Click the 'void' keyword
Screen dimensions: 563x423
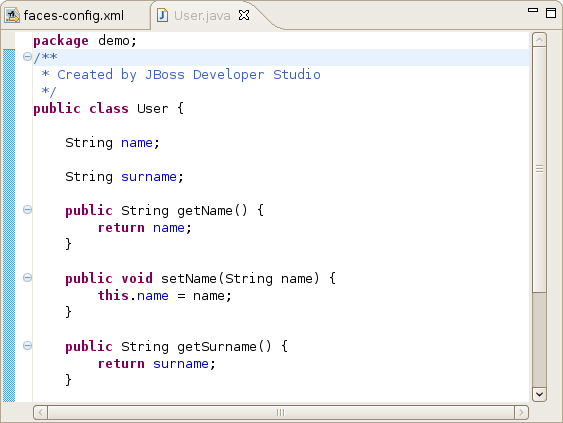pyautogui.click(x=137, y=279)
